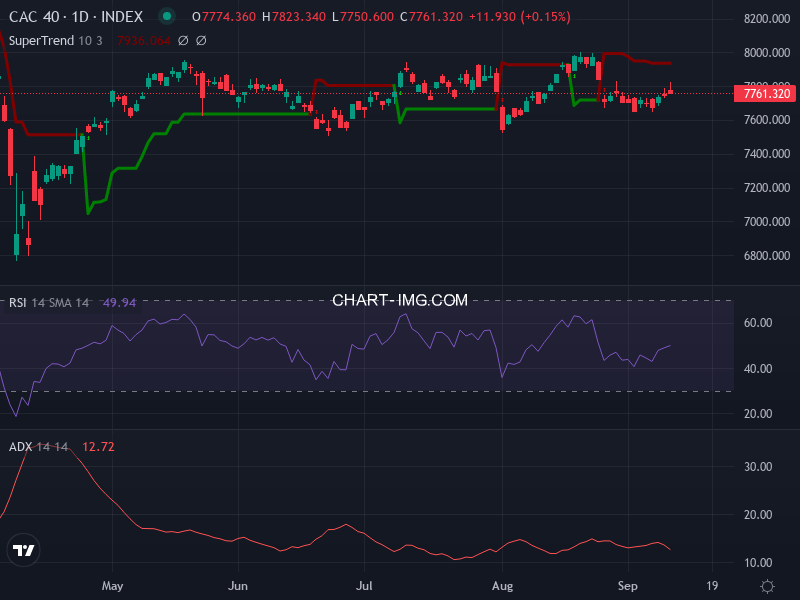Click the ADX value 12.72
Viewport: 800px width, 600px height.
click(x=98, y=447)
